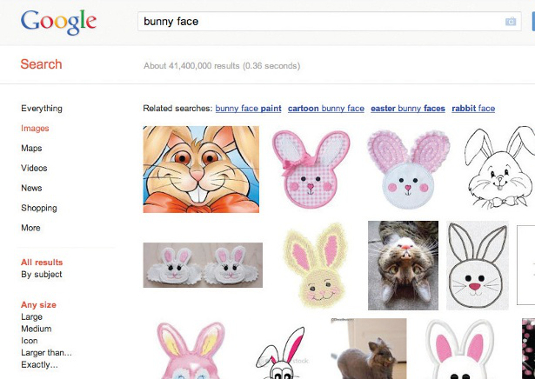Open the yellow fuzzy embroidered bunny image
Viewport: 535px width, 379px height.
[316, 265]
